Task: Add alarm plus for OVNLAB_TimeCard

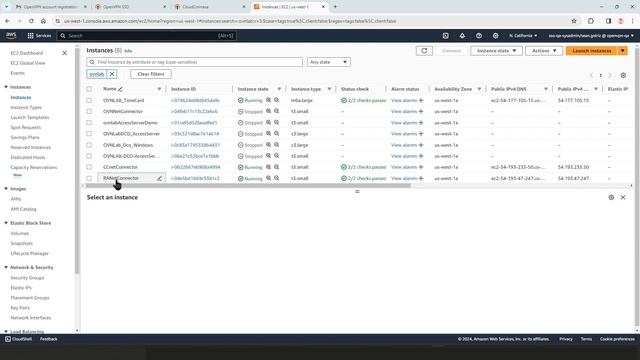Action: (x=421, y=100)
